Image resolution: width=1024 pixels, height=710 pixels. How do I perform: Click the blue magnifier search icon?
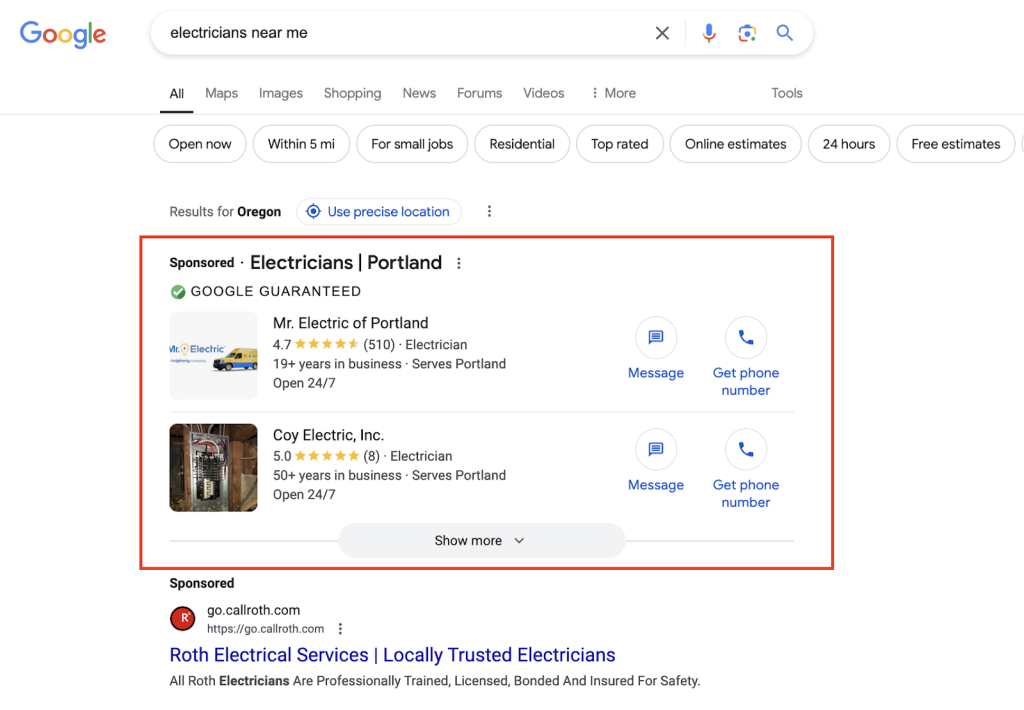tap(785, 33)
